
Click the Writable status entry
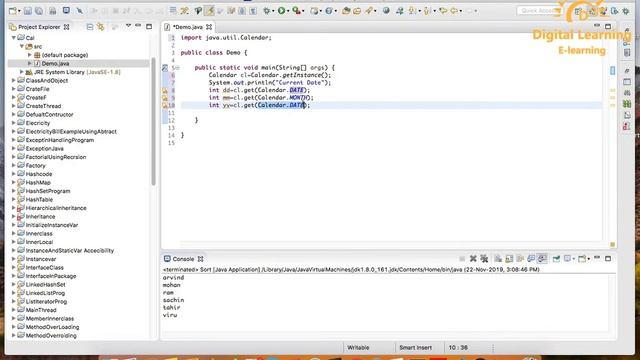[x=358, y=348]
